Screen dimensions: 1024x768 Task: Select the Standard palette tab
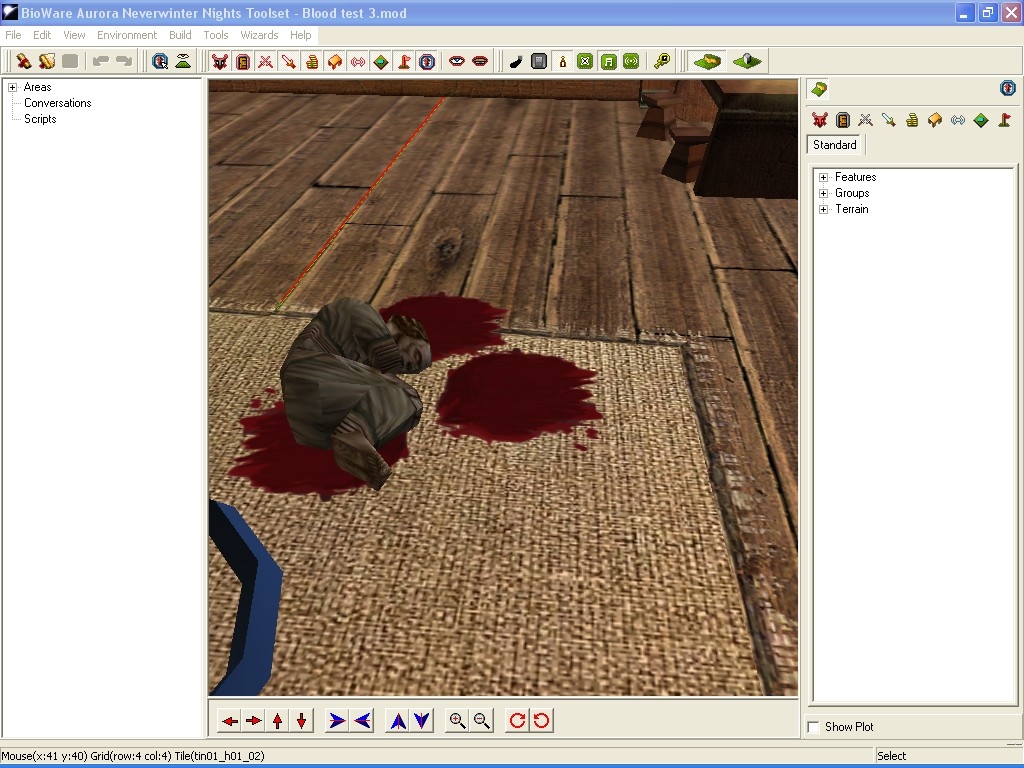click(834, 145)
